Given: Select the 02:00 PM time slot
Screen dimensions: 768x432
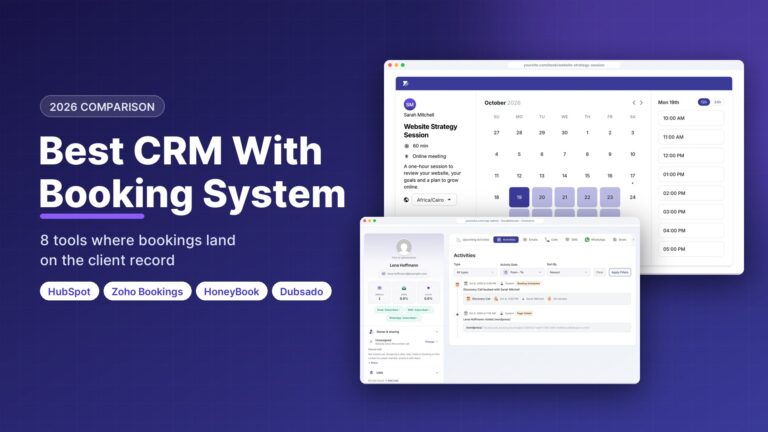Looking at the screenshot, I should (x=690, y=193).
